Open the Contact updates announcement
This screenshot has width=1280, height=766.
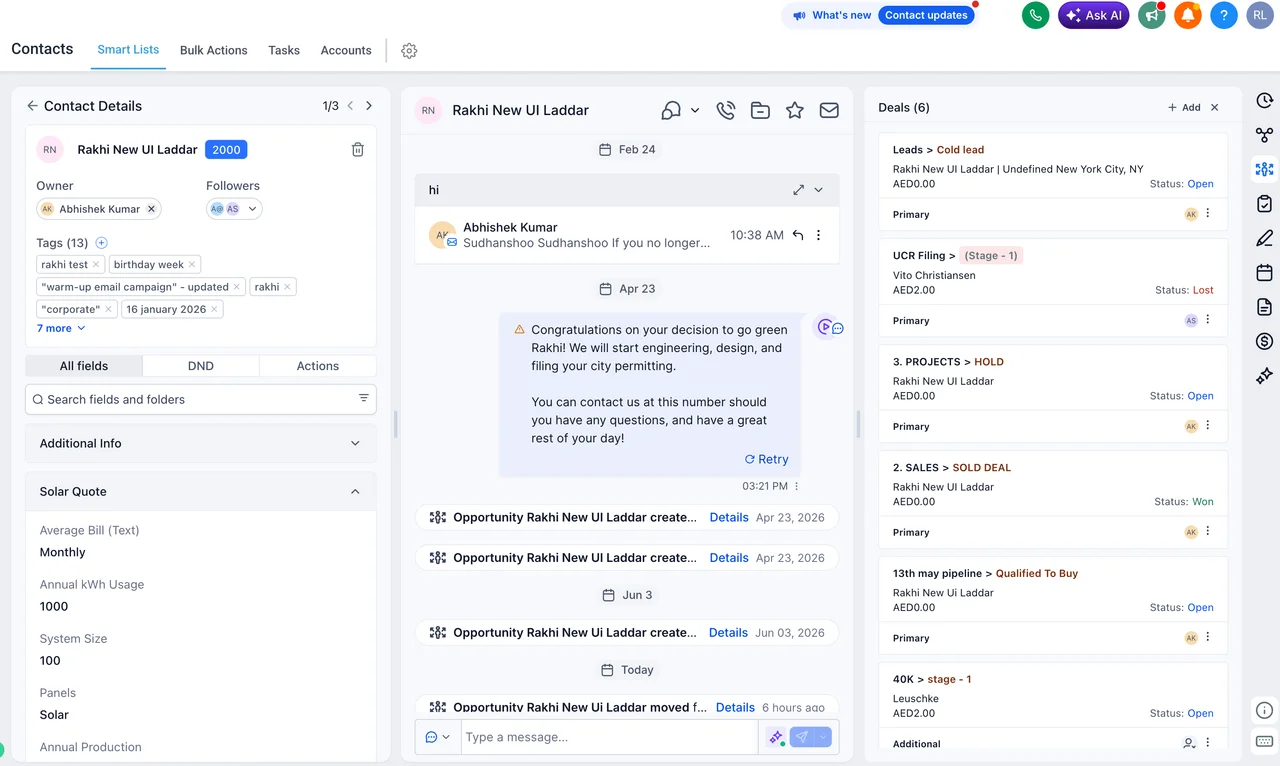click(x=926, y=15)
